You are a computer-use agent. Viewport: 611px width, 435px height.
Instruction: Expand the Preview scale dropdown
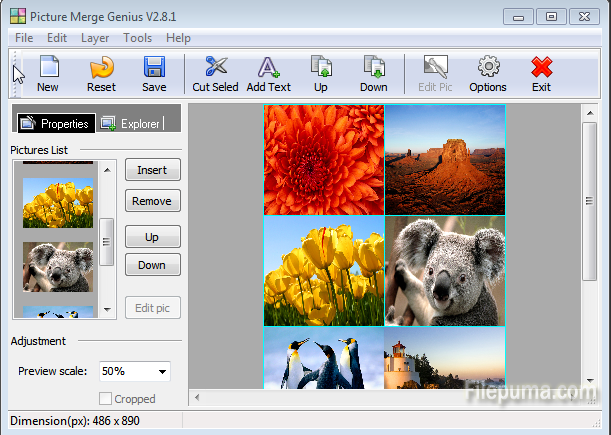[x=161, y=371]
